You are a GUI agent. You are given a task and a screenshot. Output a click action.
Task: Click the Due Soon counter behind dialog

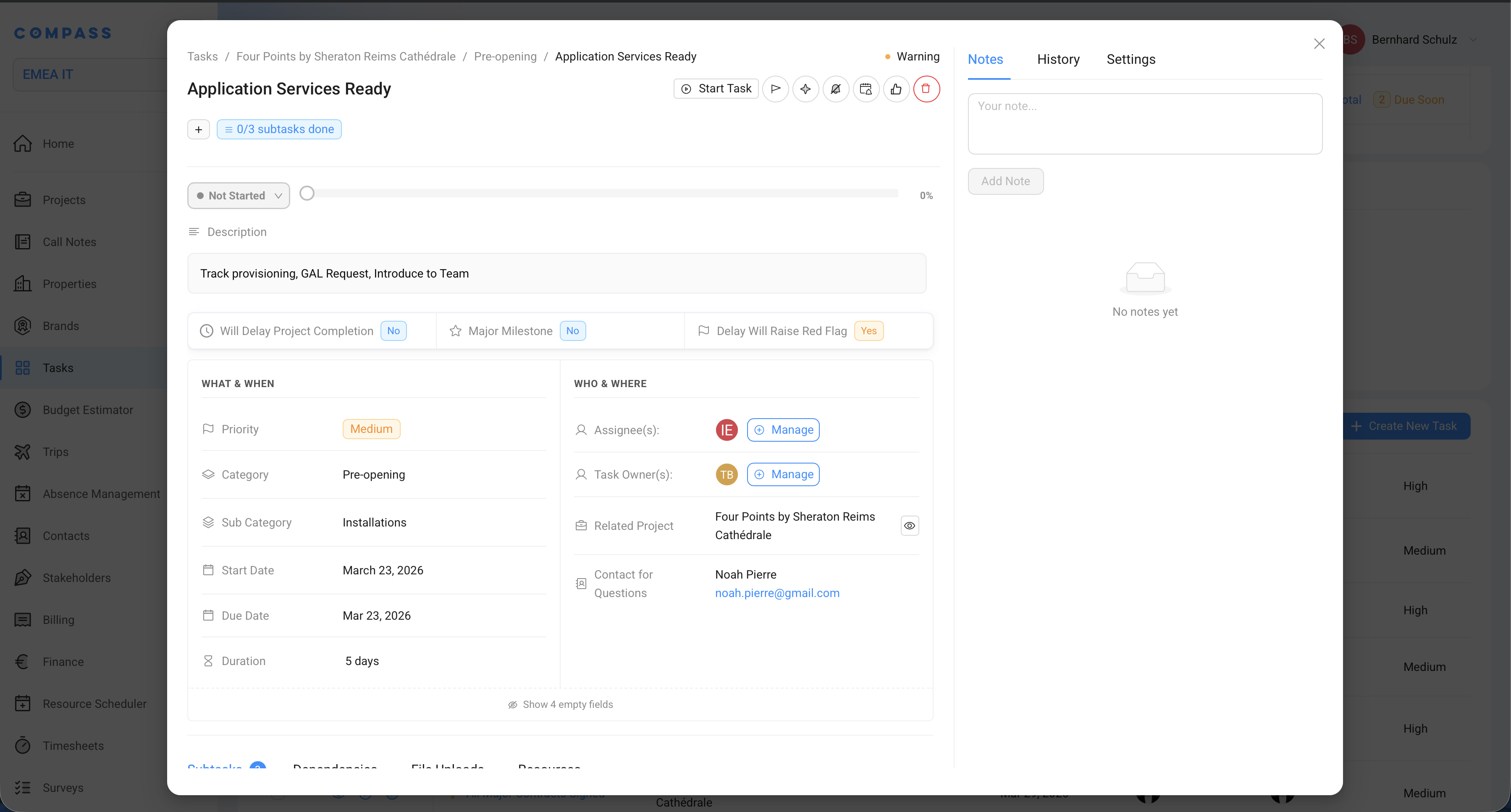(x=1409, y=100)
